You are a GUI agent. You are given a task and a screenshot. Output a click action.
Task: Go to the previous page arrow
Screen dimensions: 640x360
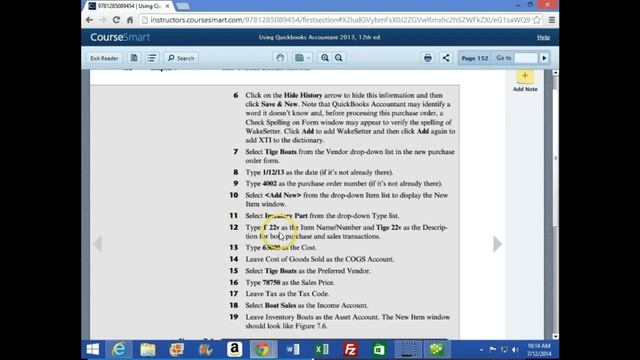[98, 244]
